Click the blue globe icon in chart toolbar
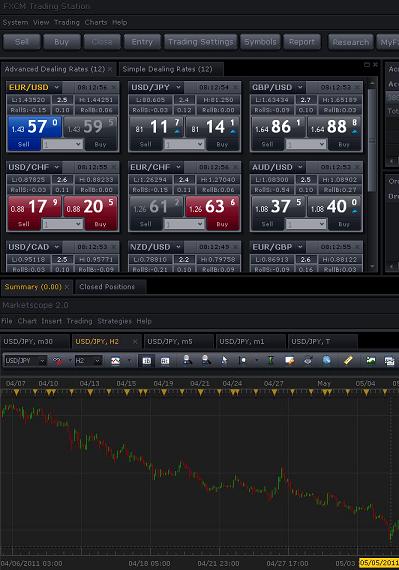399x570 pixels. [x=326, y=360]
